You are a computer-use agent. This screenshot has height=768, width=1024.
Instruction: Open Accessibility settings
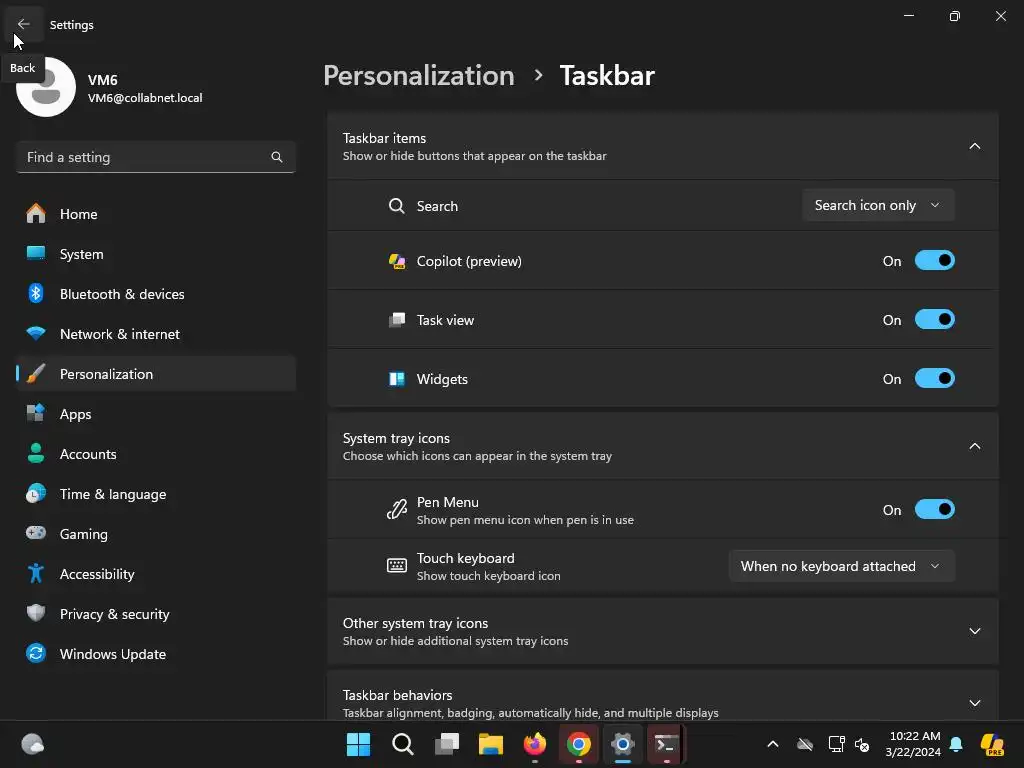155,574
